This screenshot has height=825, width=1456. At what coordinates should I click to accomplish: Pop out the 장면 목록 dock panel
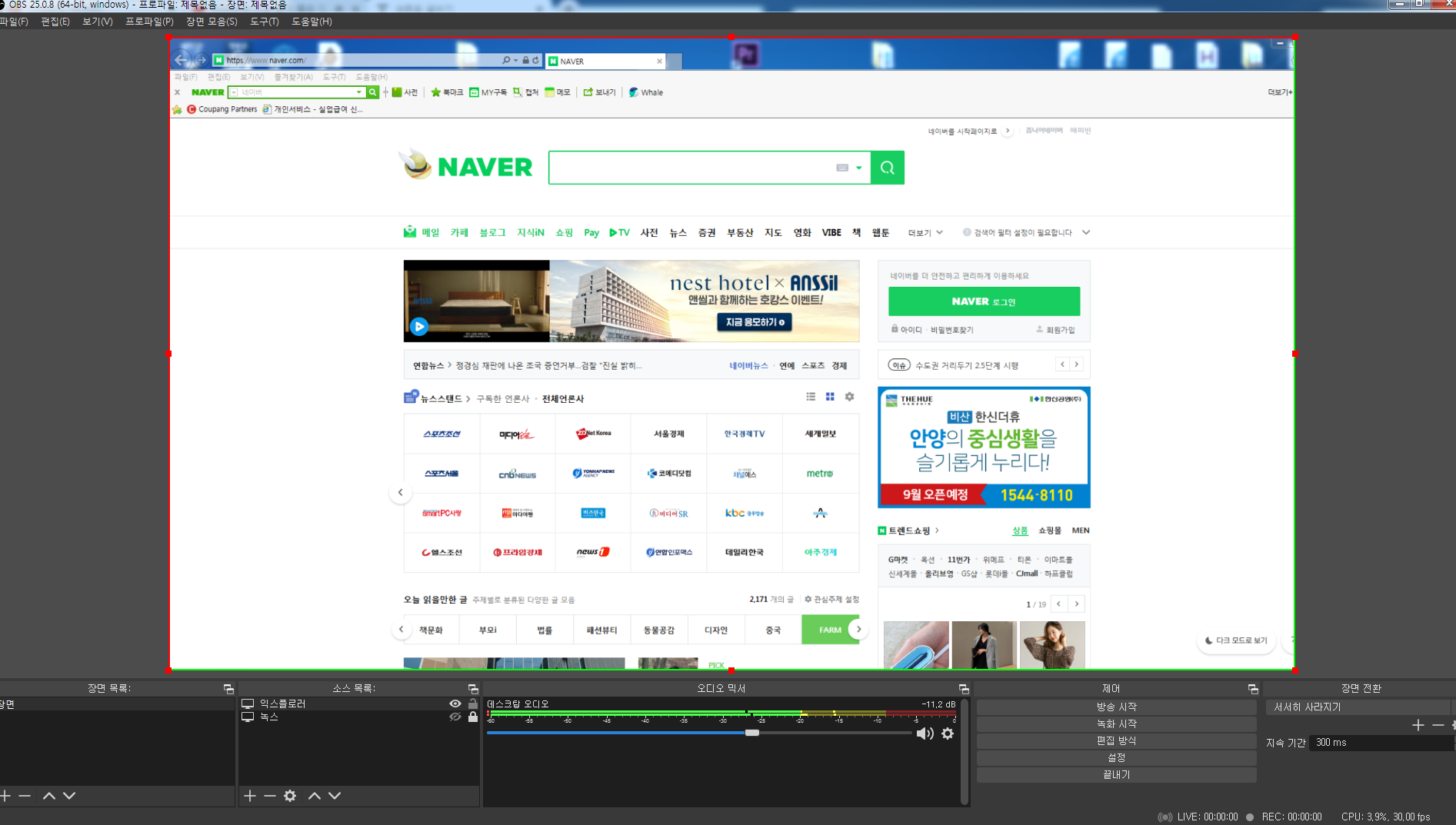coord(228,689)
